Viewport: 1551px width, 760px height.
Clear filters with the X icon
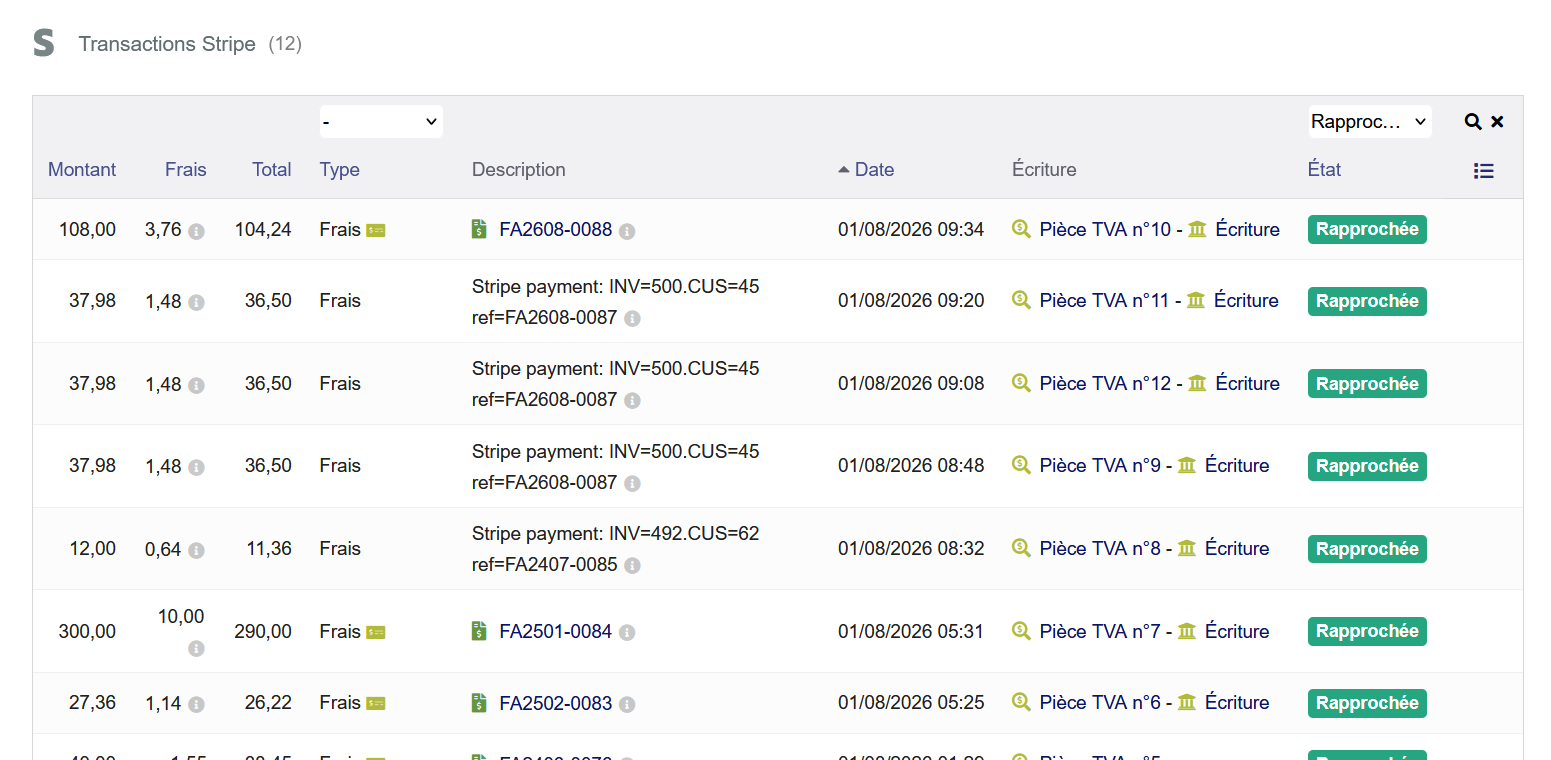[1497, 122]
